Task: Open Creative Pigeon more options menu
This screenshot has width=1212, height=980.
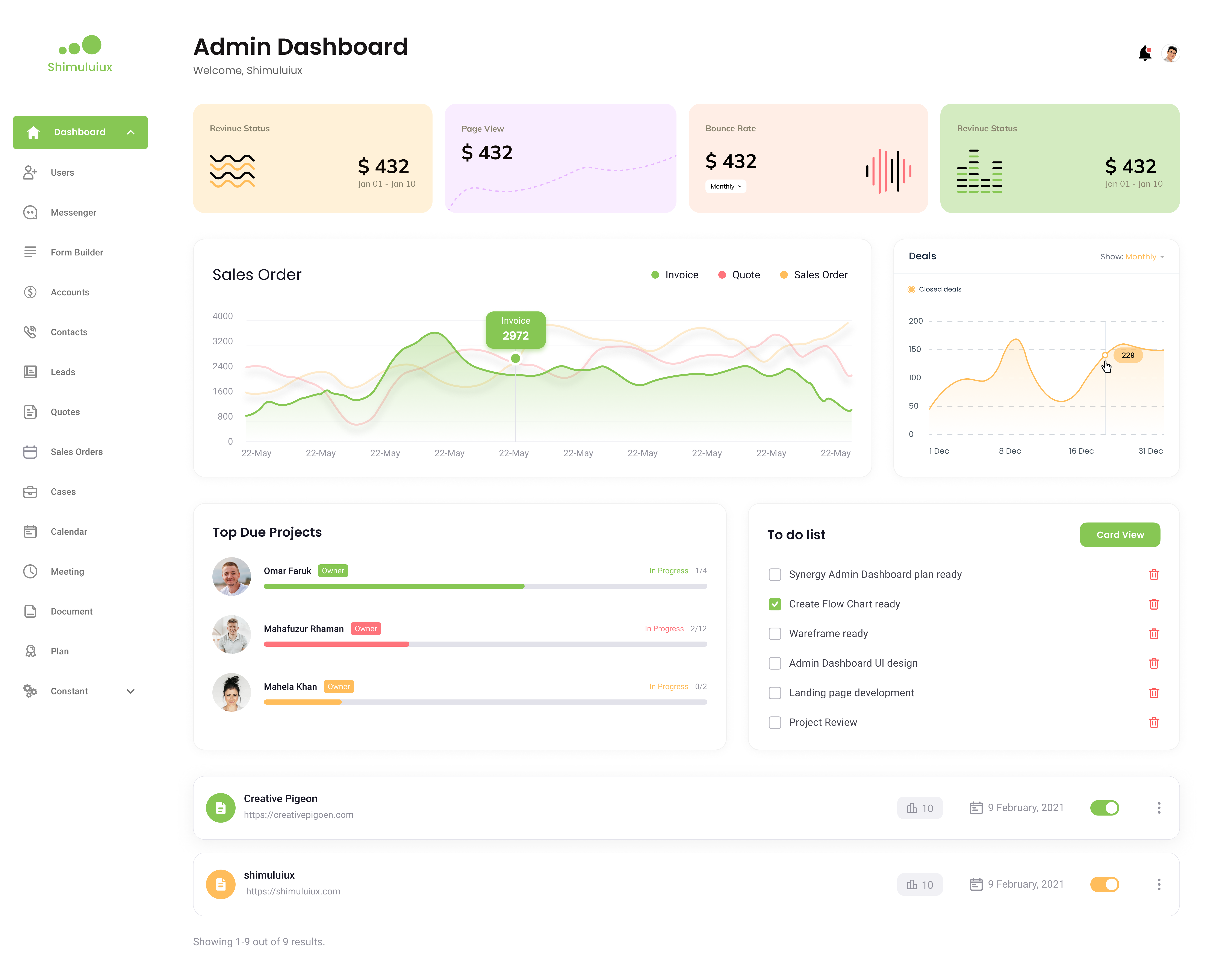Action: pos(1159,808)
